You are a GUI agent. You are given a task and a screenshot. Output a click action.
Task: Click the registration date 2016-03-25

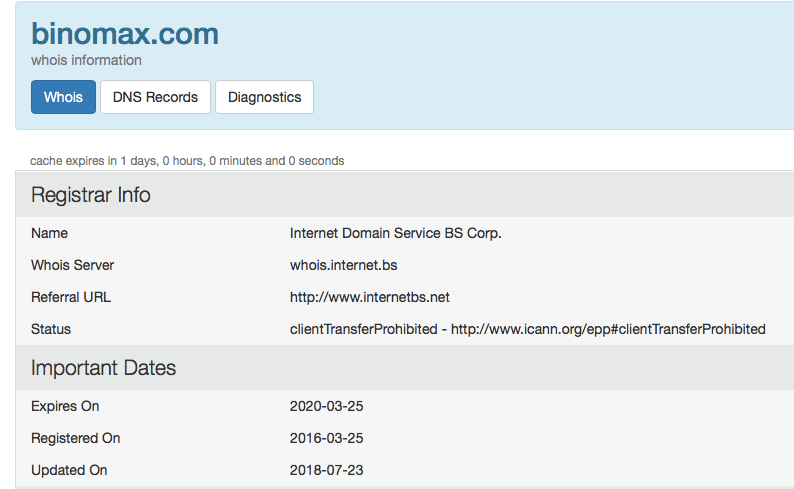324,438
